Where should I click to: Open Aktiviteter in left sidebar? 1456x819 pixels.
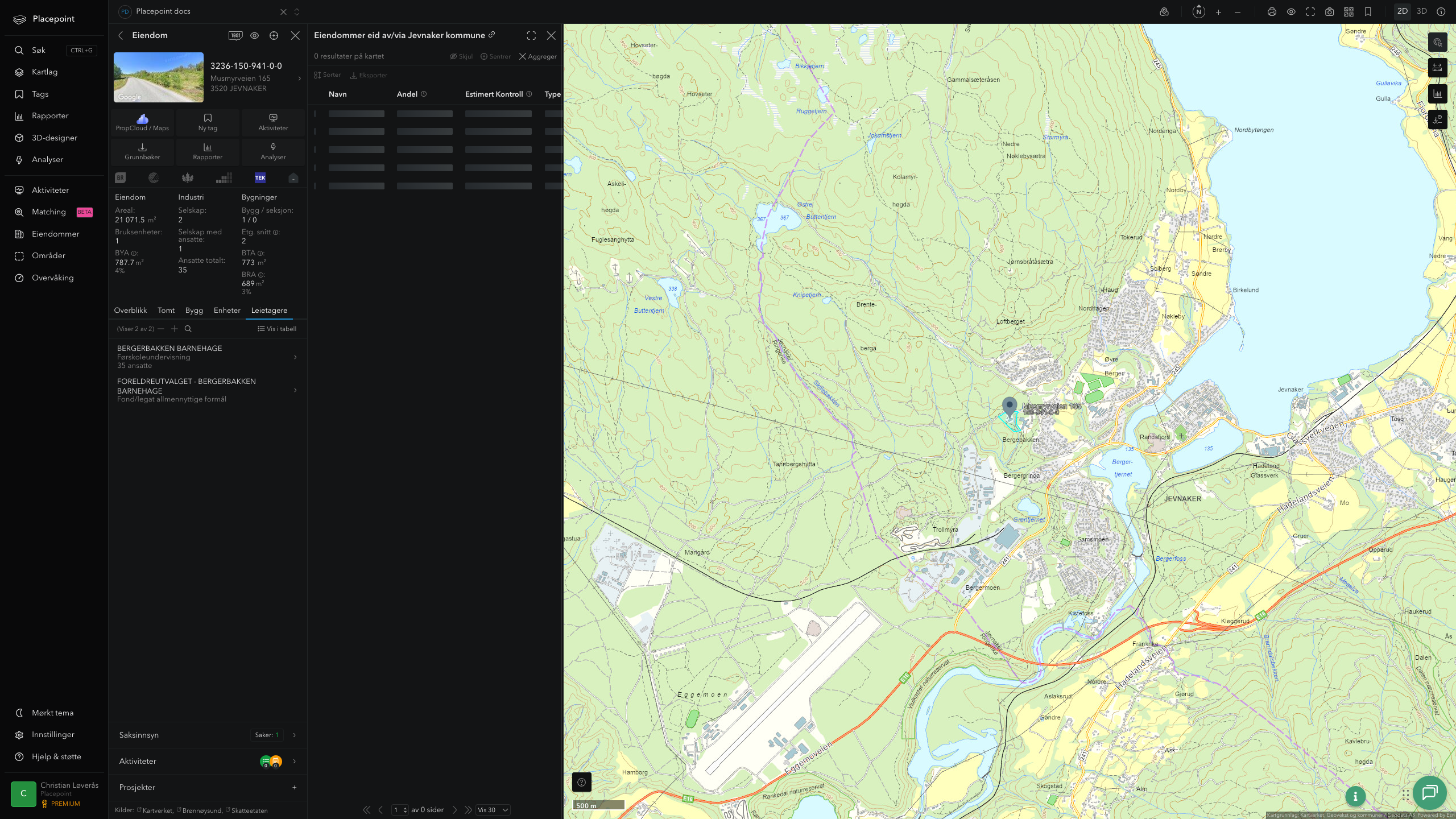pyautogui.click(x=55, y=190)
